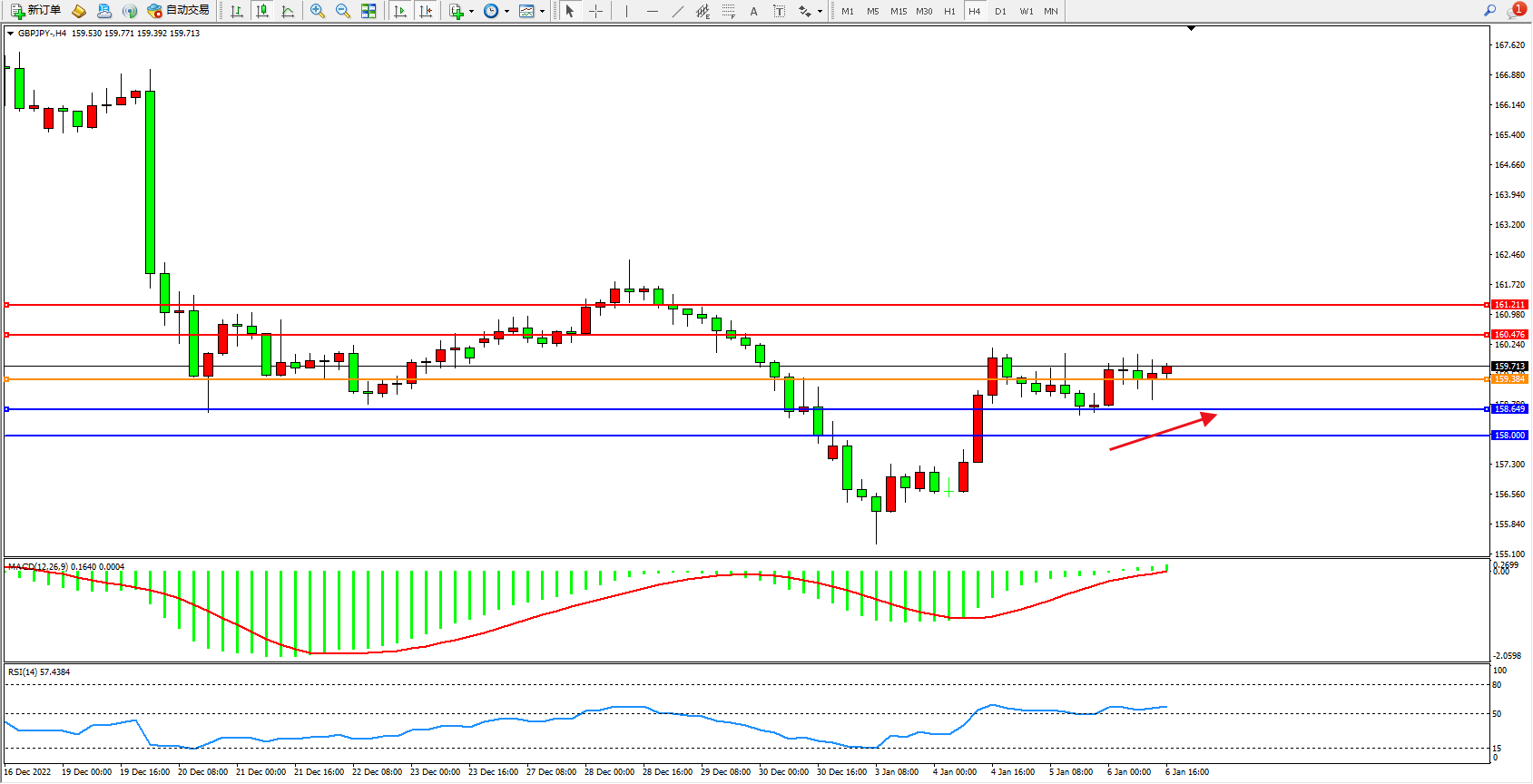This screenshot has width=1533, height=784.
Task: Switch chart to bar chart mode
Action: click(237, 11)
